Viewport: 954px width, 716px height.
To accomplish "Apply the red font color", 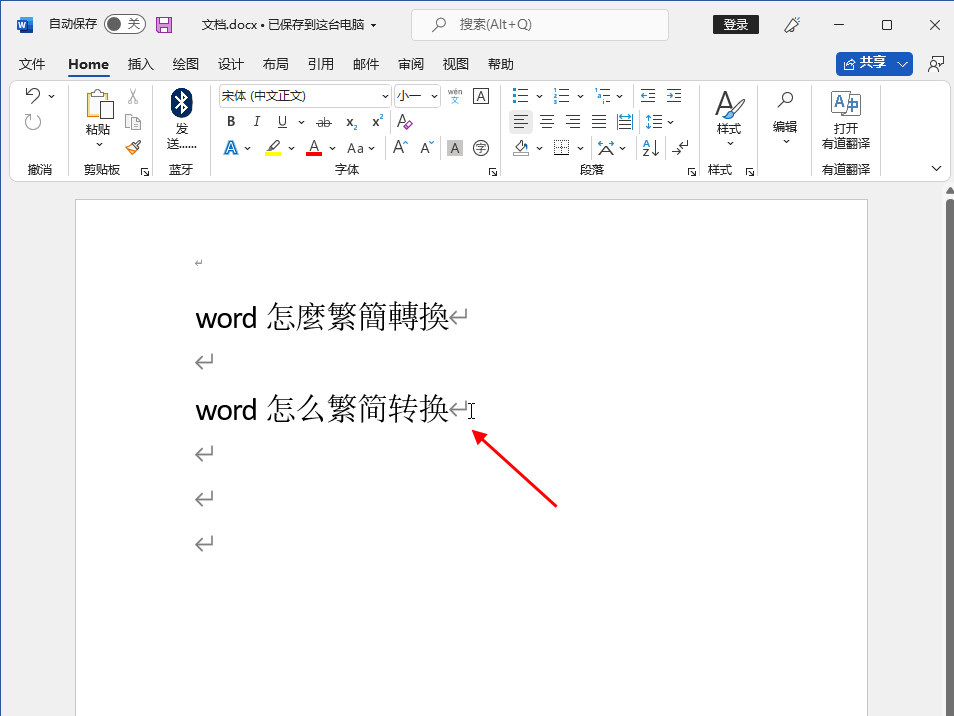I will click(313, 148).
